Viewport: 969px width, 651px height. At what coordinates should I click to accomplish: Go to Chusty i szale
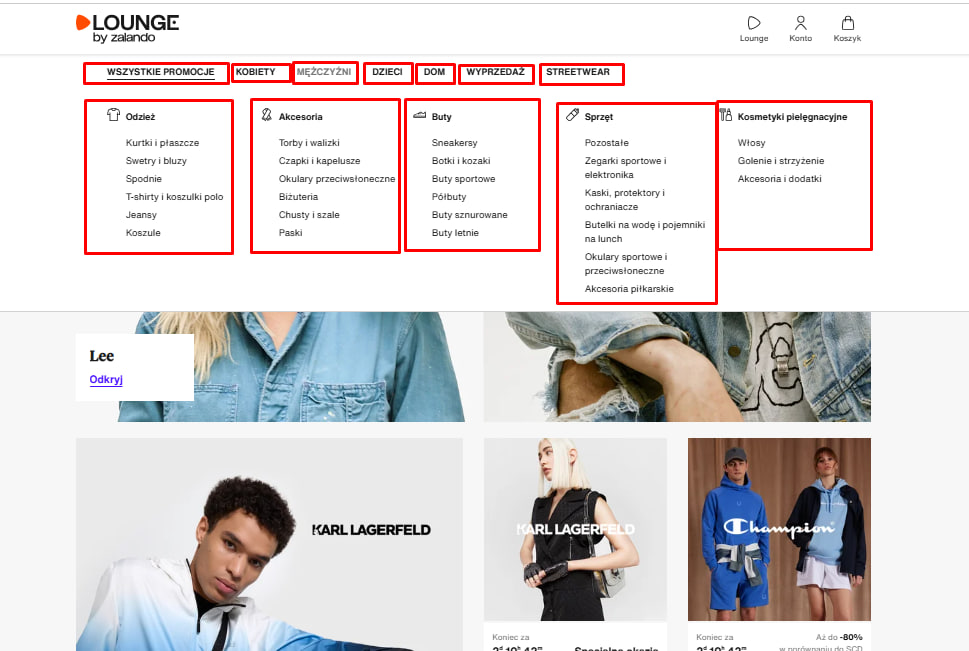coord(309,215)
